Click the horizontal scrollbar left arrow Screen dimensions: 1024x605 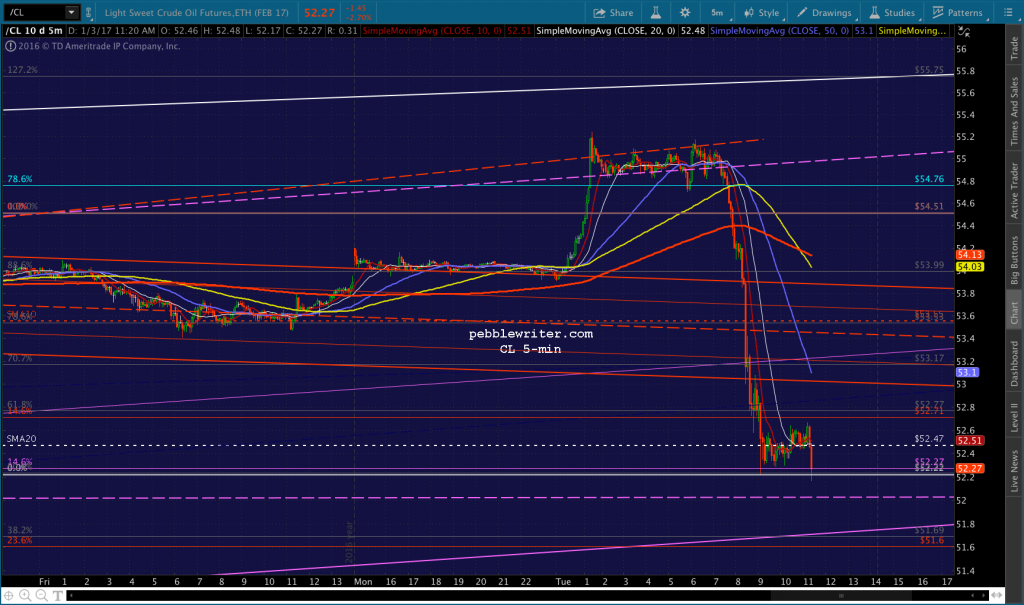(x=71, y=595)
